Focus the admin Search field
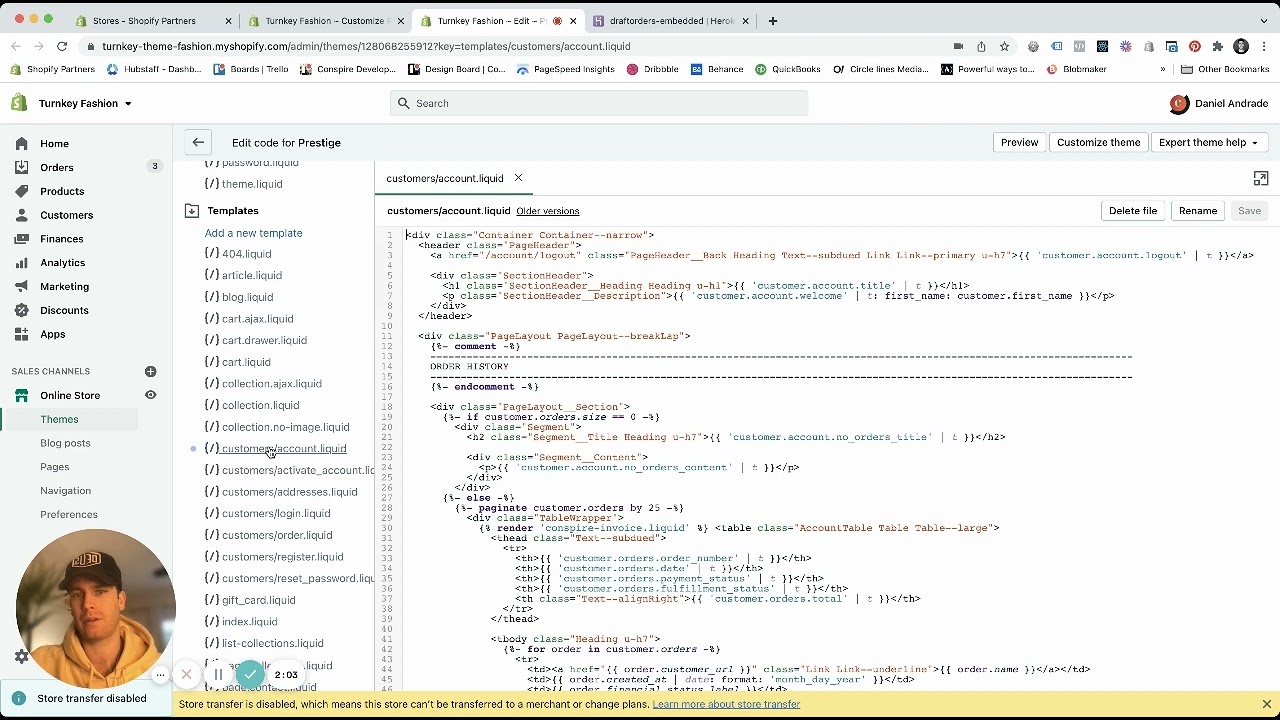The image size is (1280, 720). click(x=598, y=103)
